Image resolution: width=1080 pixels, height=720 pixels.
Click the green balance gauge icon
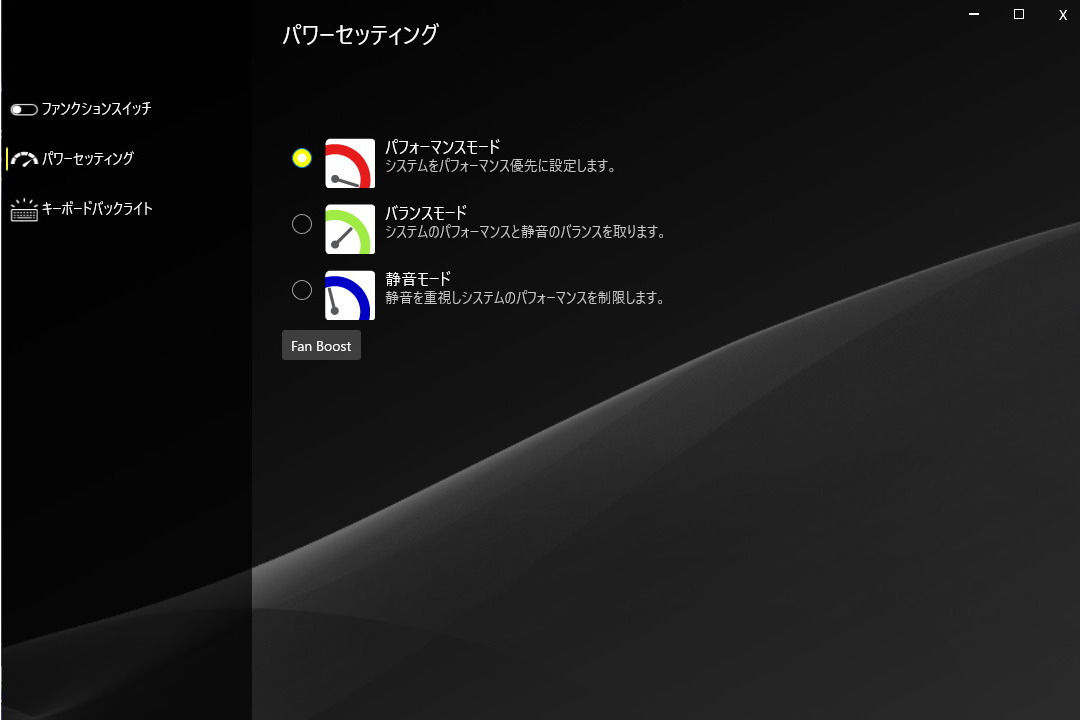click(350, 229)
